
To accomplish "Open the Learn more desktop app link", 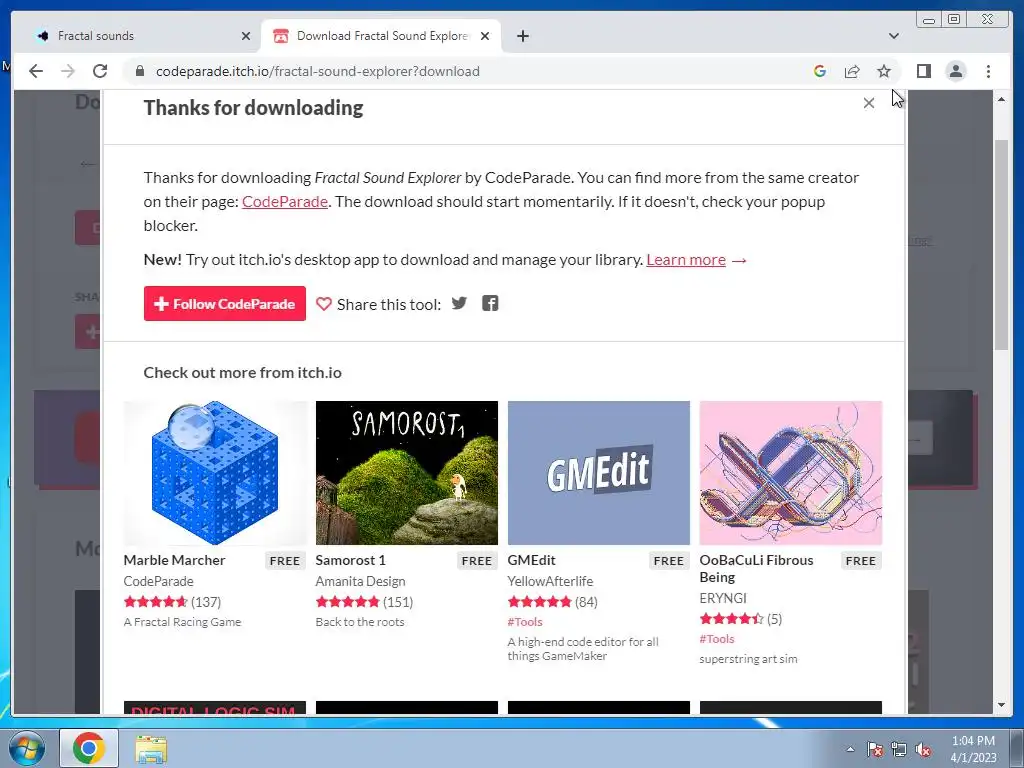I will (686, 260).
